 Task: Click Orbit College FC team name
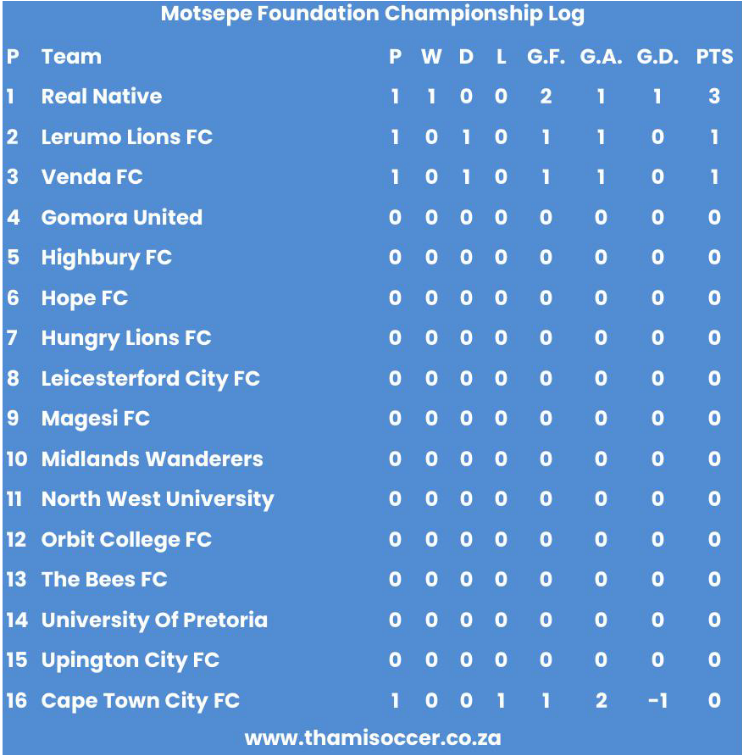click(x=126, y=540)
